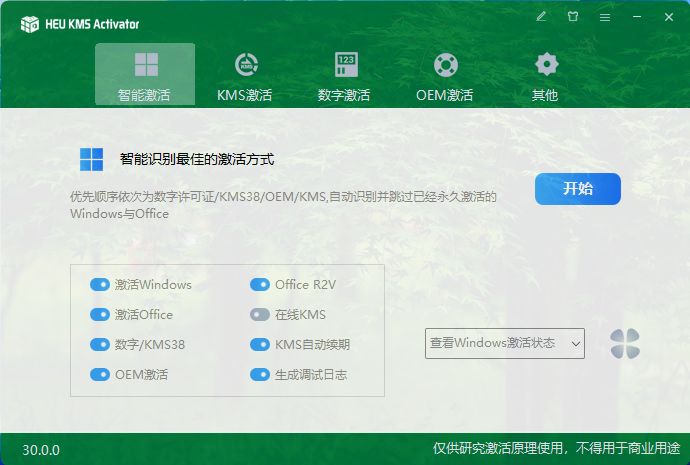Screen dimensions: 690x465
Task: Click the Windows logo beside smart activation heading
Action: point(91,159)
